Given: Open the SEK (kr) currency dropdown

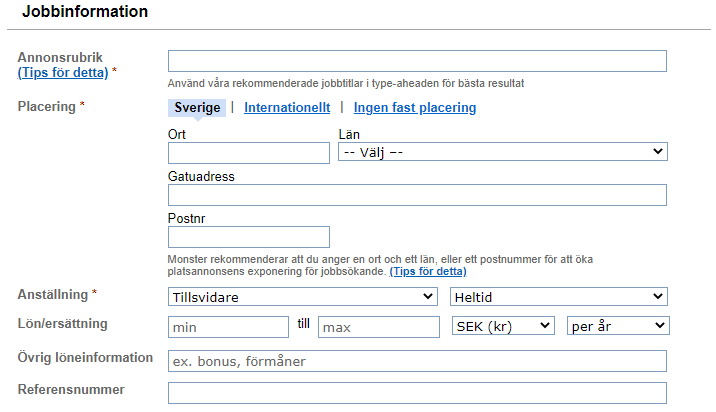Looking at the screenshot, I should [x=503, y=326].
